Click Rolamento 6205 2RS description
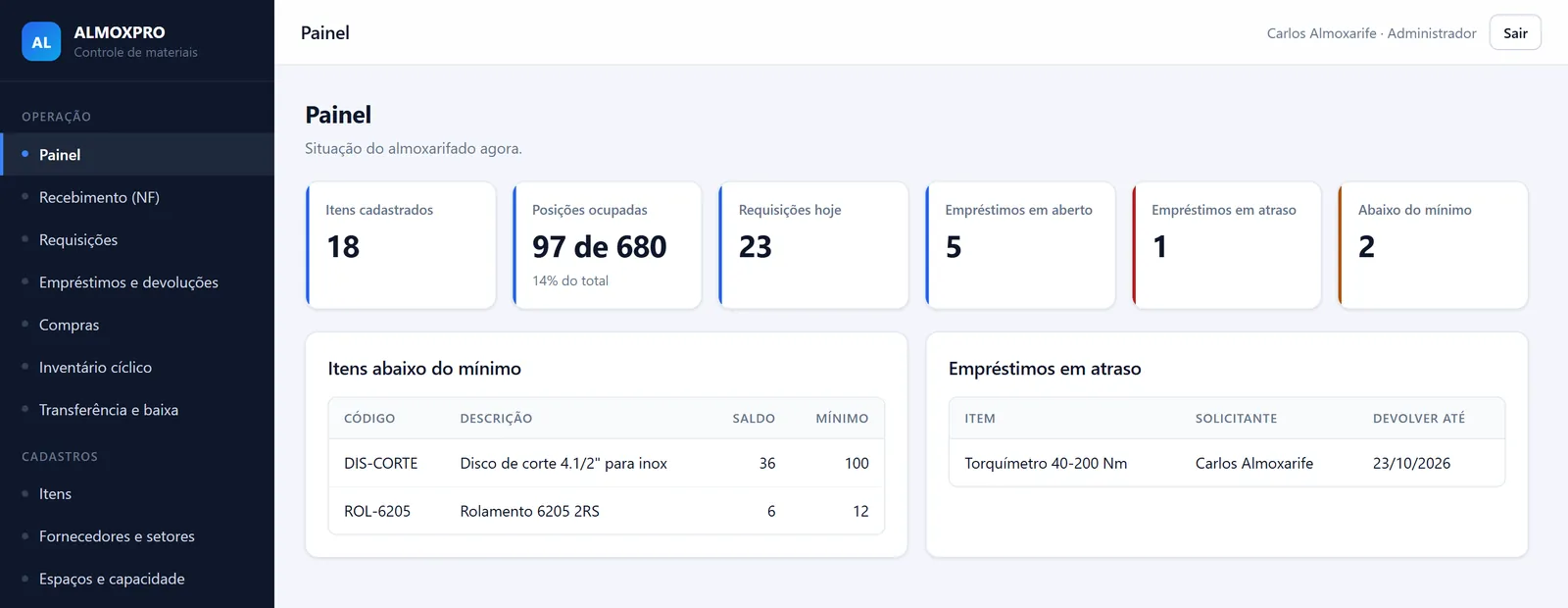This screenshot has width=1568, height=608. [x=529, y=511]
